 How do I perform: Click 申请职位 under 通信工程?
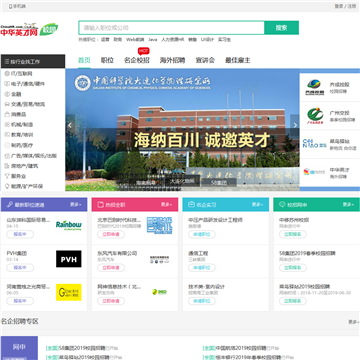(202, 268)
